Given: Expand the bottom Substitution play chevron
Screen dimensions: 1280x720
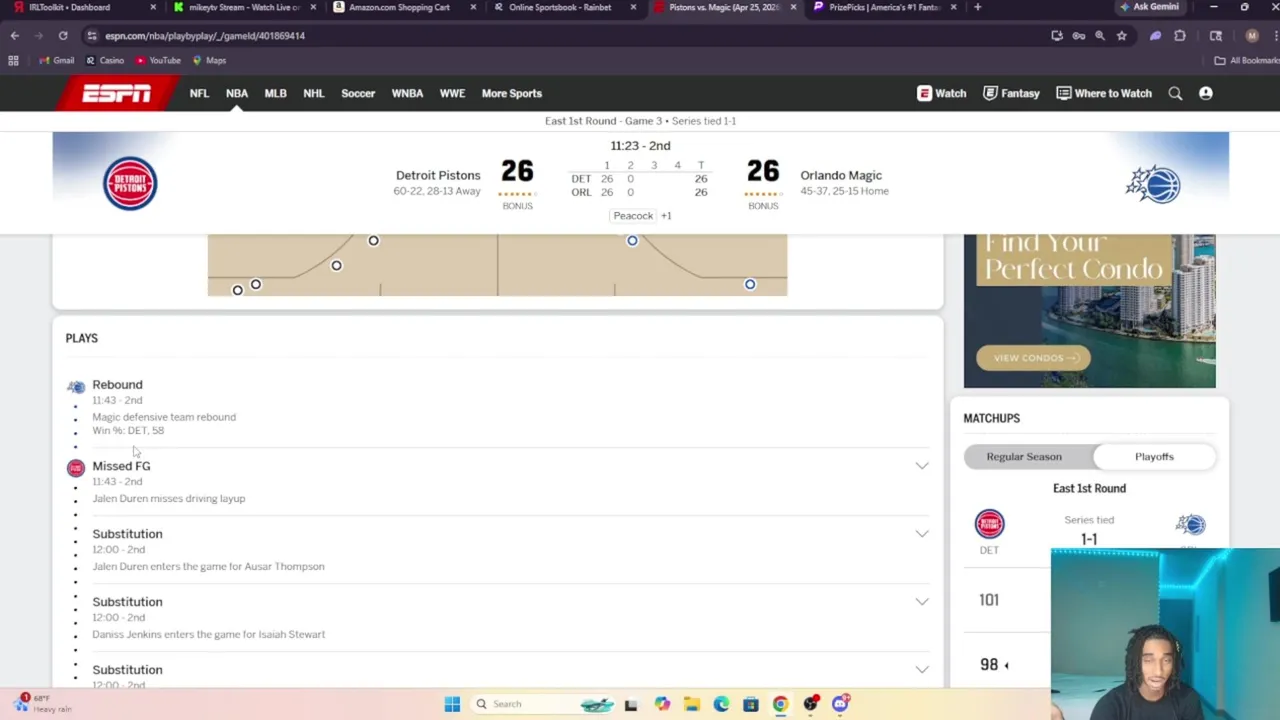Looking at the screenshot, I should tap(922, 670).
